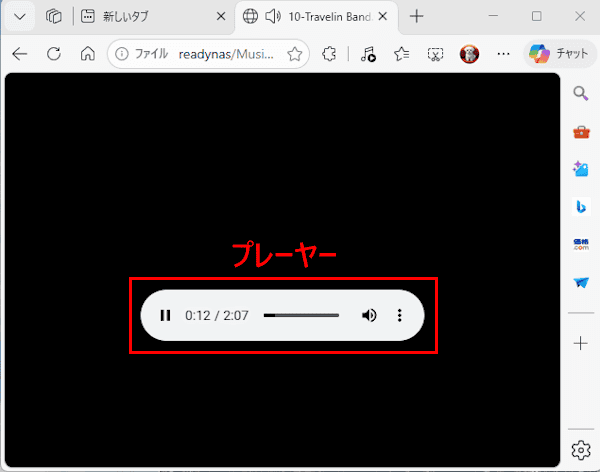Open the 価格.com sidebar icon
Screen dimensions: 600x472
coord(581,244)
